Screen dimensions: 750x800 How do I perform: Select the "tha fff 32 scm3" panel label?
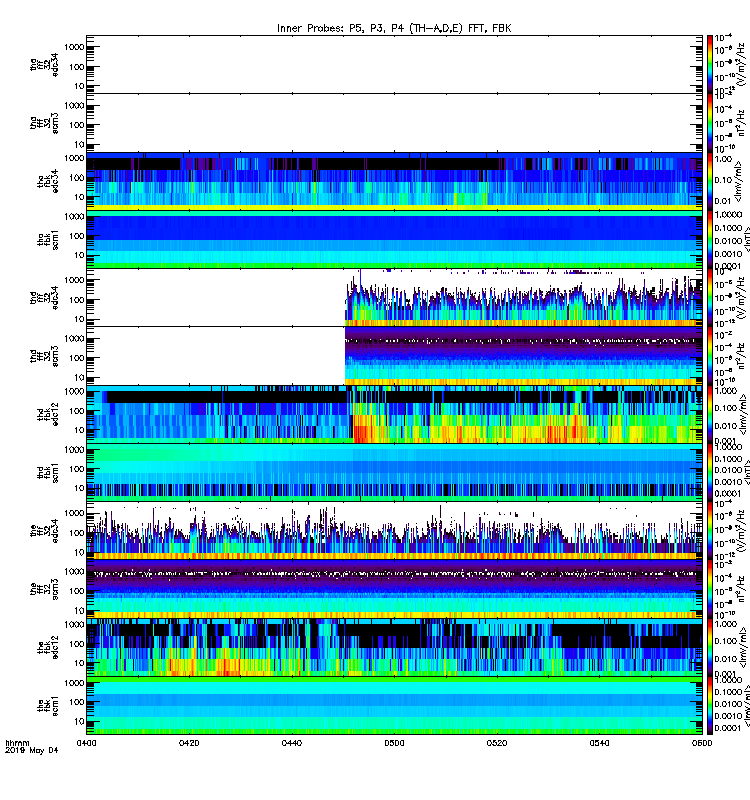44,123
